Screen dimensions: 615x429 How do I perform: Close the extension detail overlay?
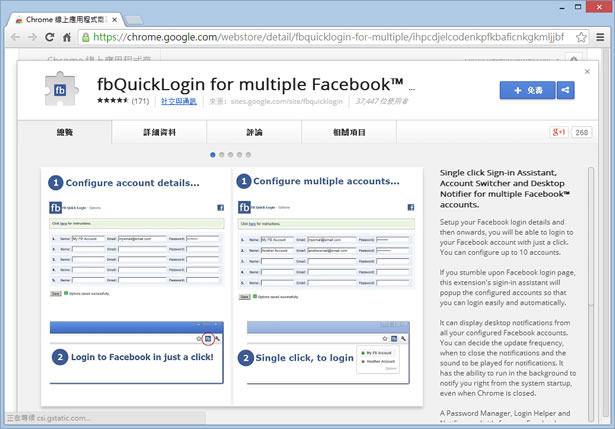coord(587,71)
